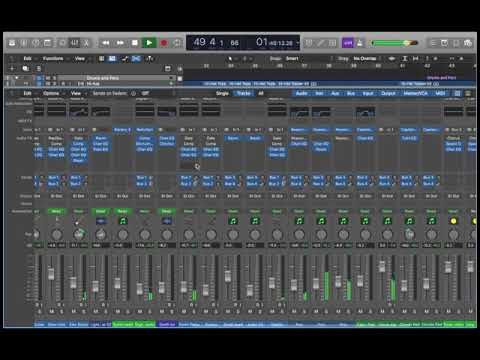The height and width of the screenshot is (360, 480).
Task: Open the LCD display mode dropdown arrow
Action: click(297, 43)
